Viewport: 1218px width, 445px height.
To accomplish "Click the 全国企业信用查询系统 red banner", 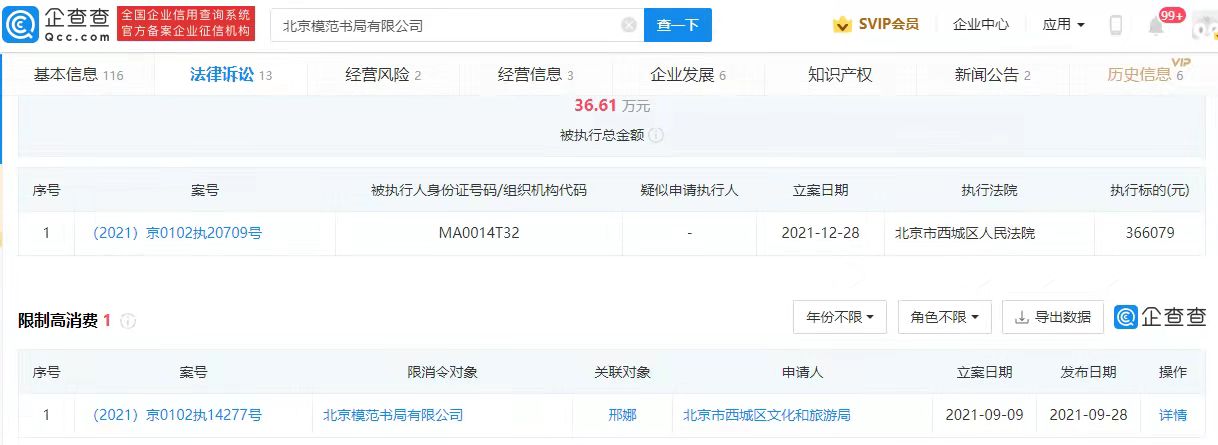I will 186,24.
